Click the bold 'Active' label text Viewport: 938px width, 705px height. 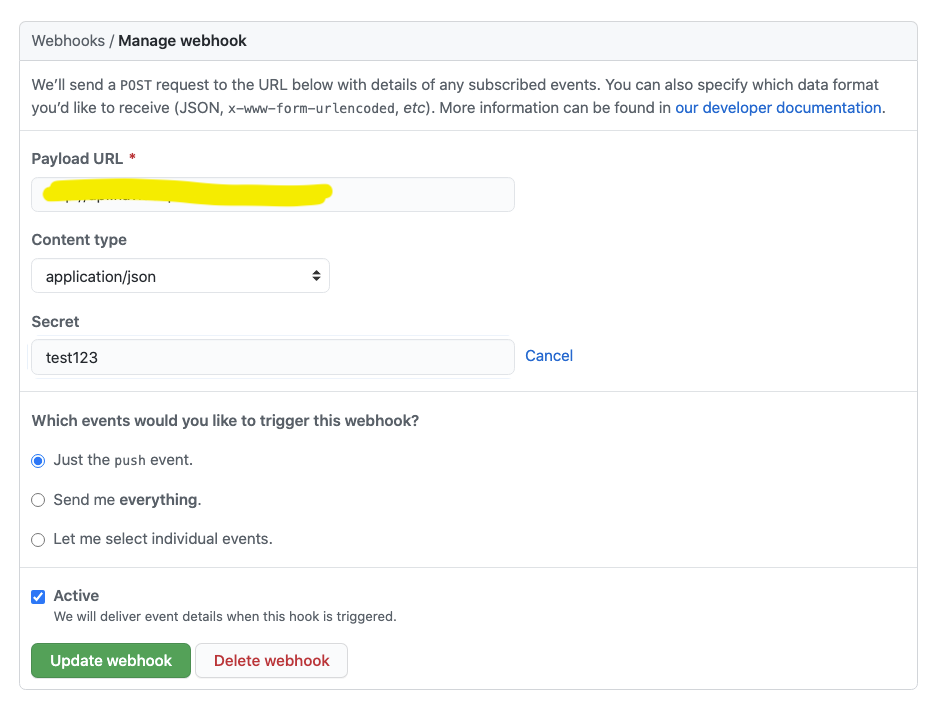click(x=76, y=596)
